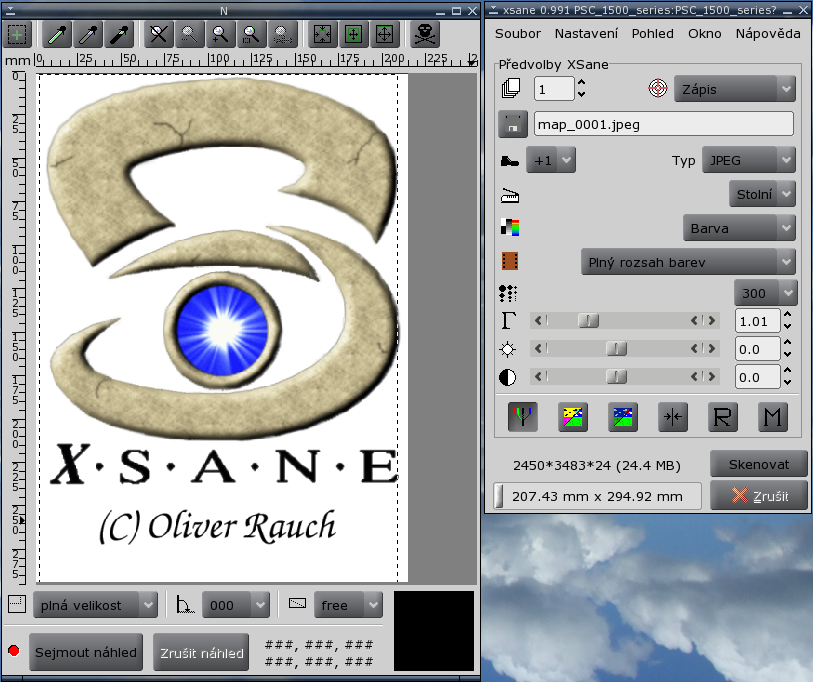This screenshot has height=682, width=813.
Task: Click the large green crosshair square icon
Action: [385, 35]
